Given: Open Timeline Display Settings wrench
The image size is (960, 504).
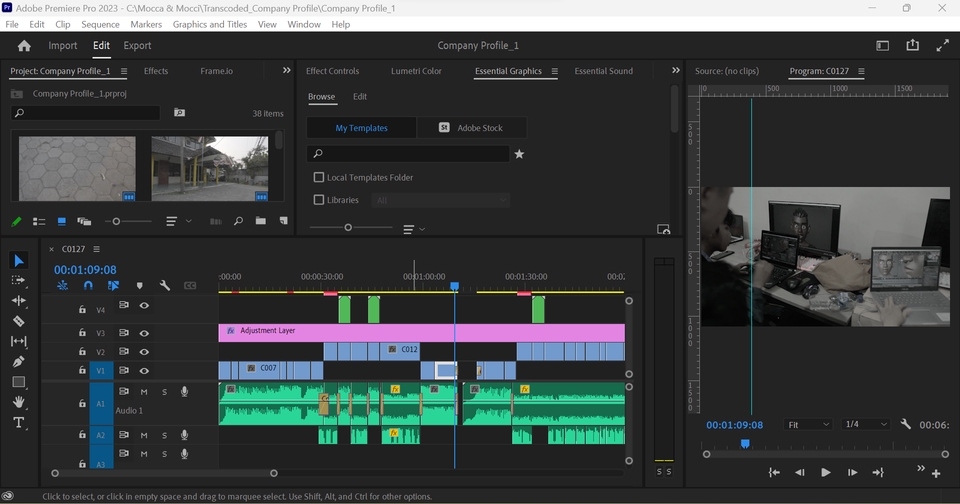Looking at the screenshot, I should 164,286.
